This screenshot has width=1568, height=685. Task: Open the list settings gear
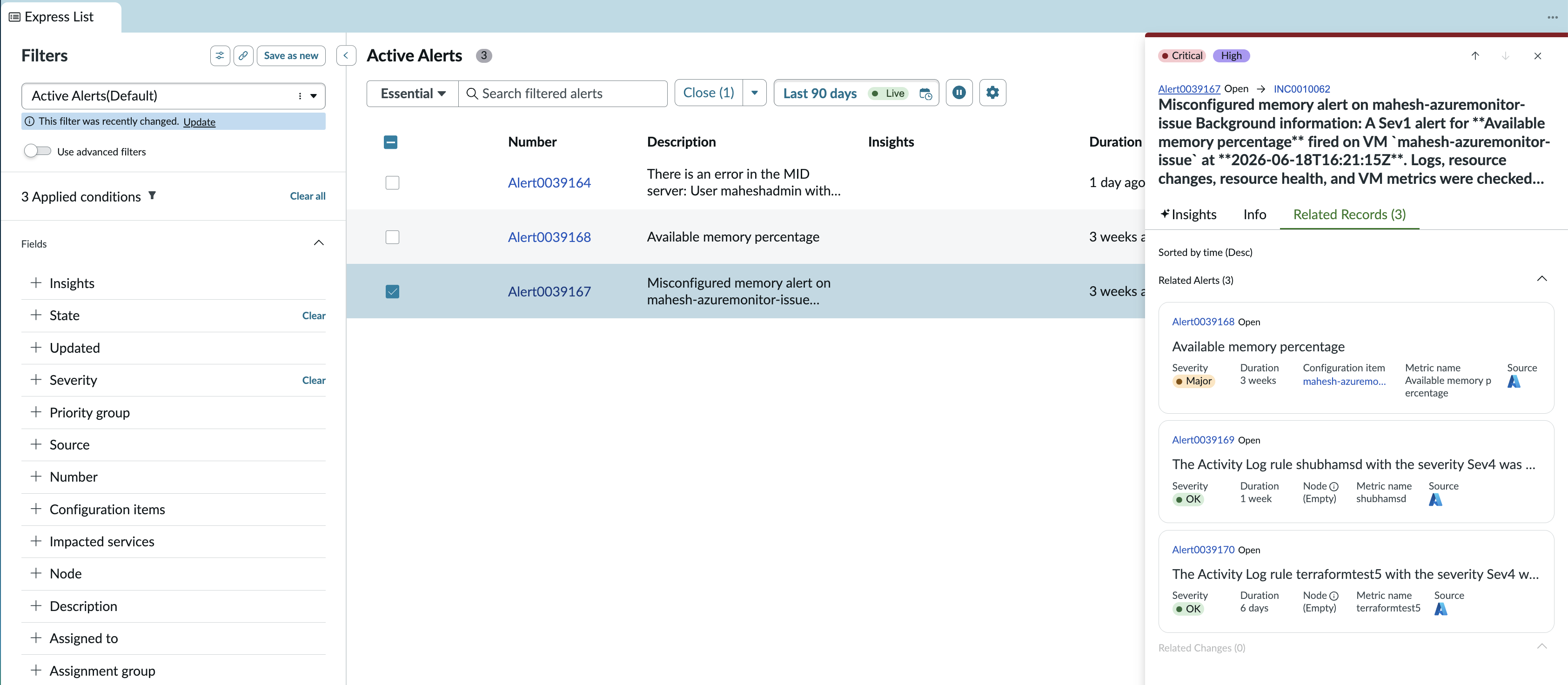pyautogui.click(x=992, y=93)
